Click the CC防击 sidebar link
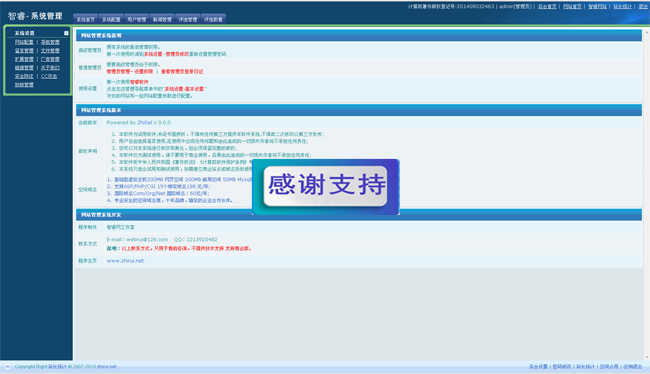Viewport: 650px width, 374px height. [x=49, y=76]
